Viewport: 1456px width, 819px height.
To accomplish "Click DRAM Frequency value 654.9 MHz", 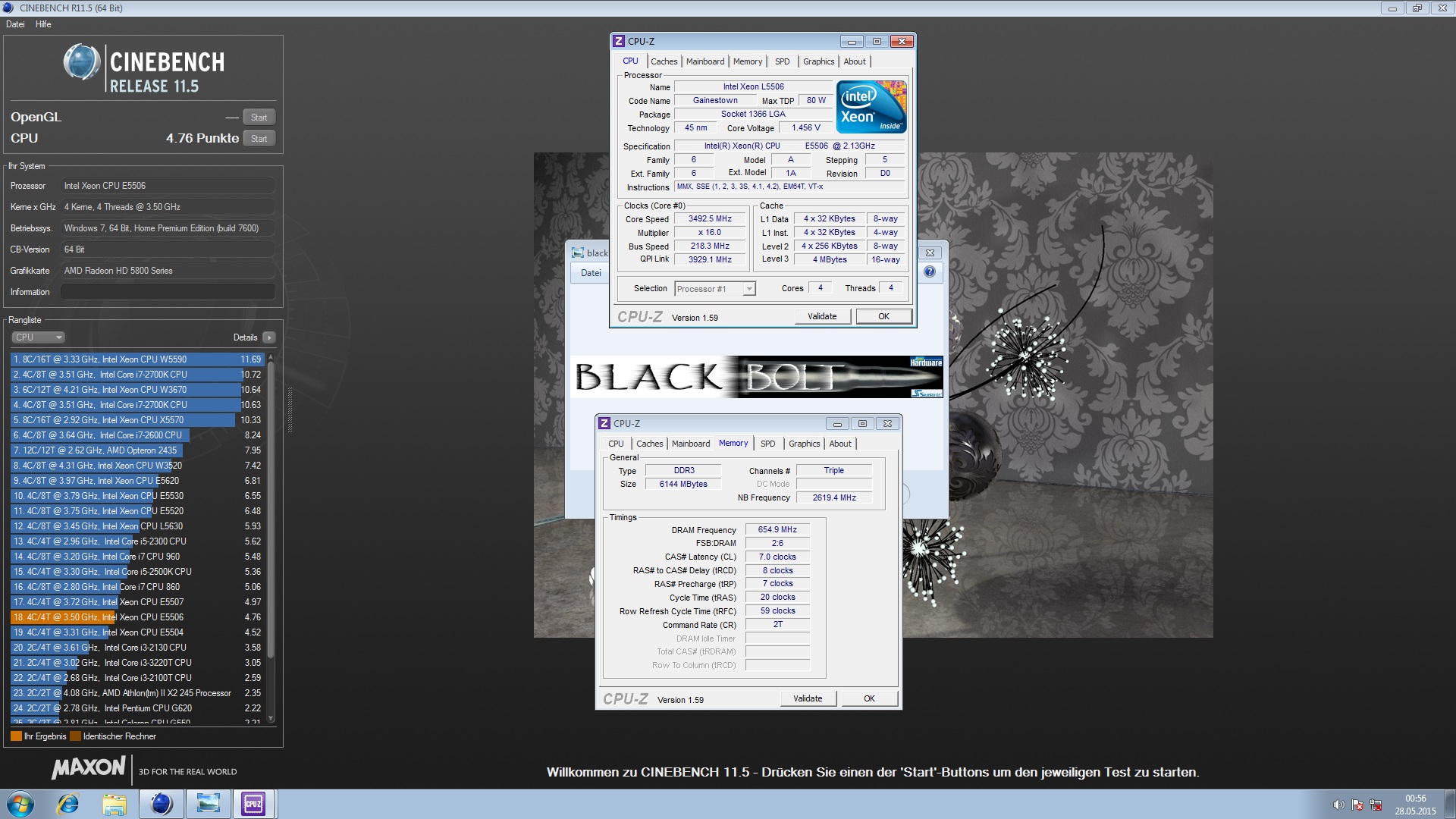I will click(777, 530).
